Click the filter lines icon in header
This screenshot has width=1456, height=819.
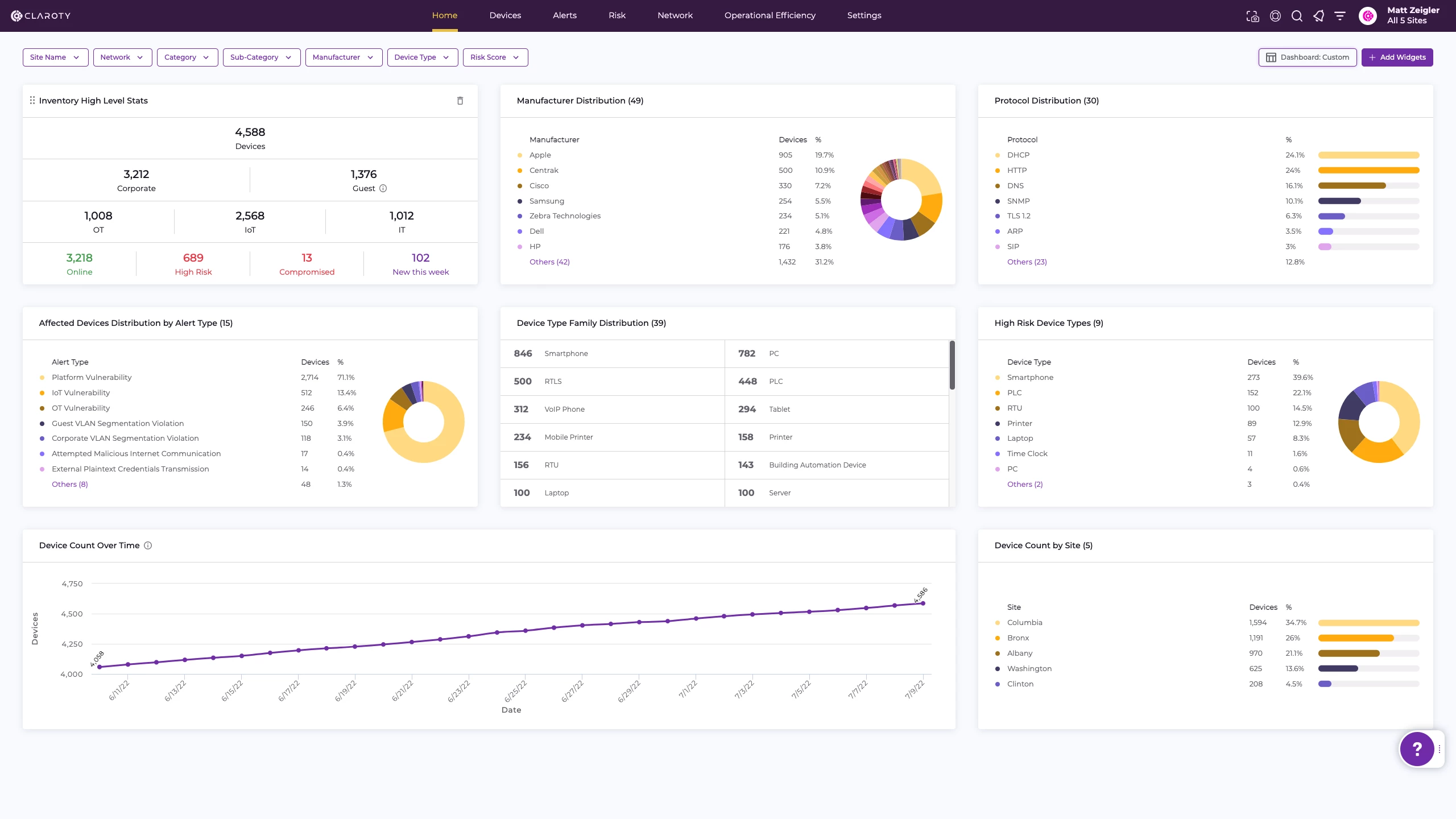pos(1340,16)
